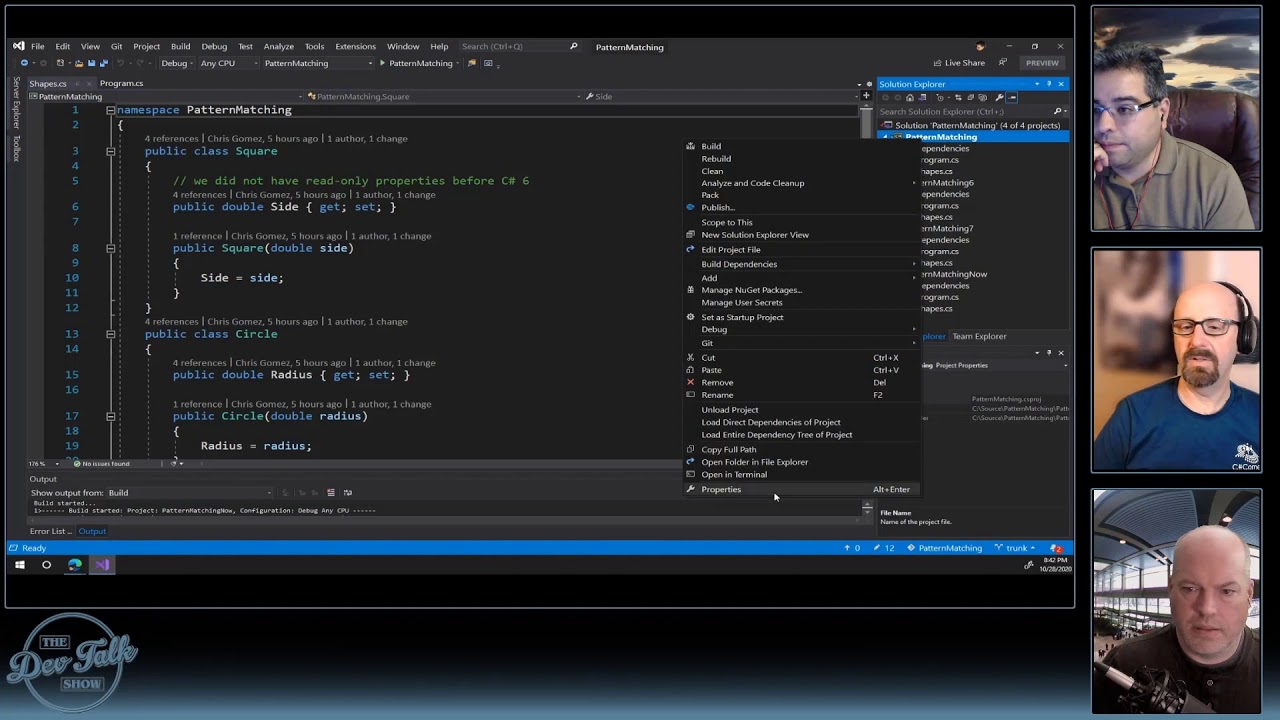
Task: Click the PatternMatching repository in status bar
Action: click(x=945, y=548)
